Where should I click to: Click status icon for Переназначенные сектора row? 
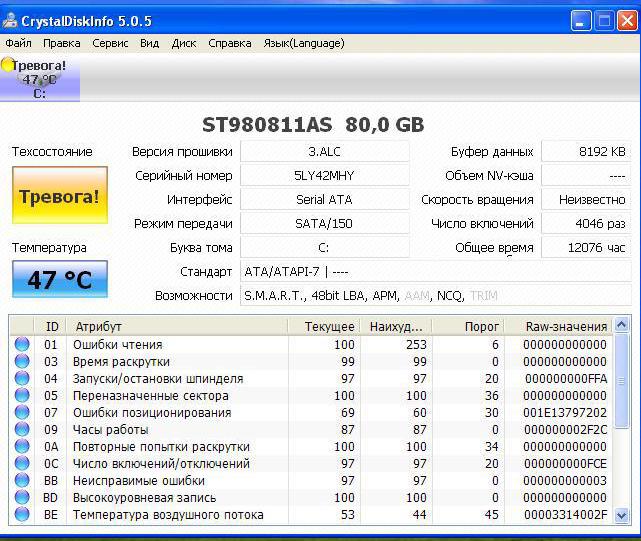point(22,395)
